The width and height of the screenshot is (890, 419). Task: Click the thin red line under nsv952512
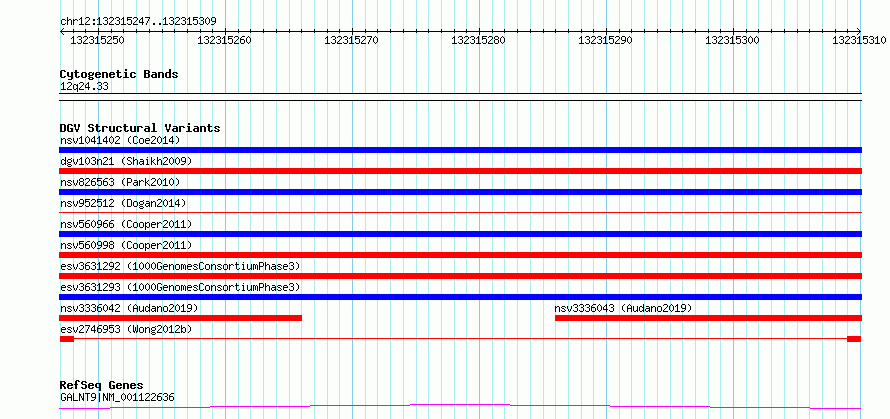[x=461, y=212]
